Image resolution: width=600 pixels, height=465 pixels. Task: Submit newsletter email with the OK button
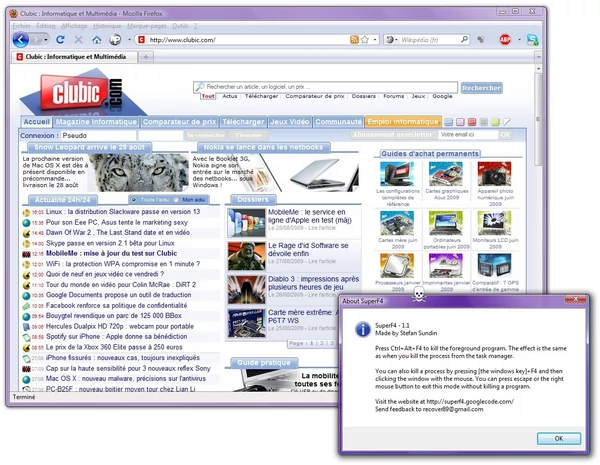505,135
